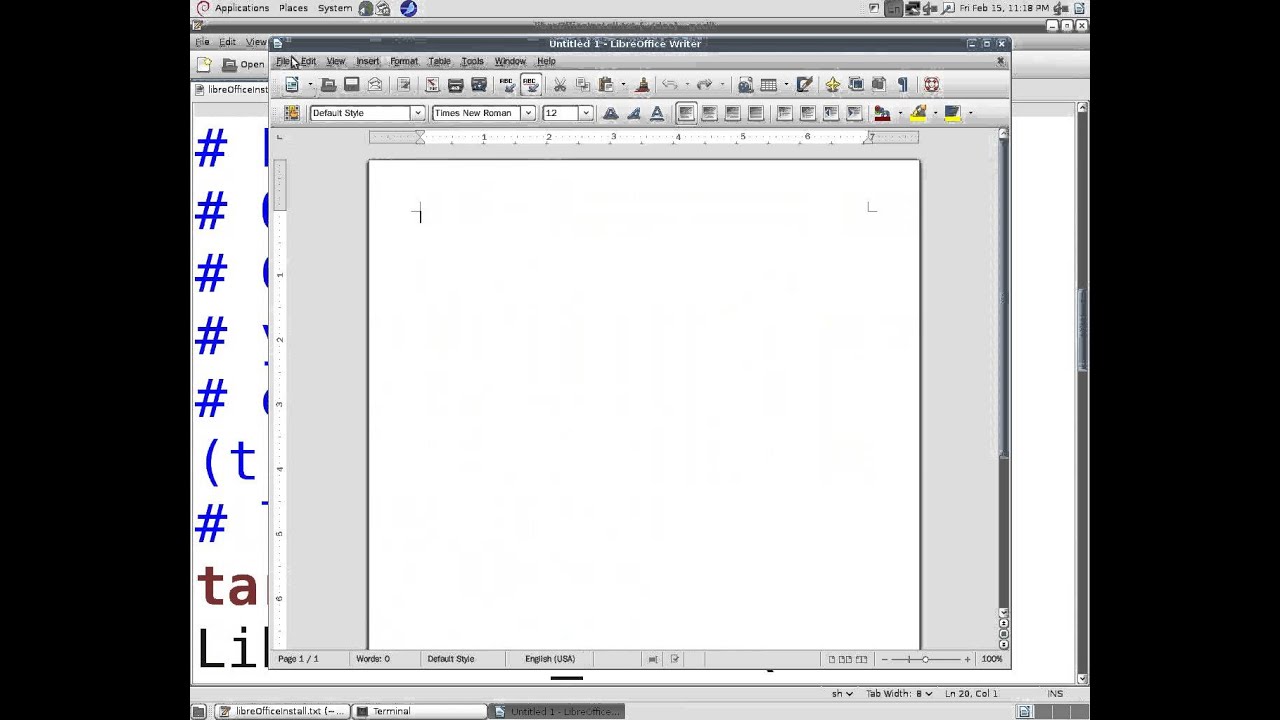Open Styles and Formatting icon
1280x720 pixels.
tap(292, 113)
